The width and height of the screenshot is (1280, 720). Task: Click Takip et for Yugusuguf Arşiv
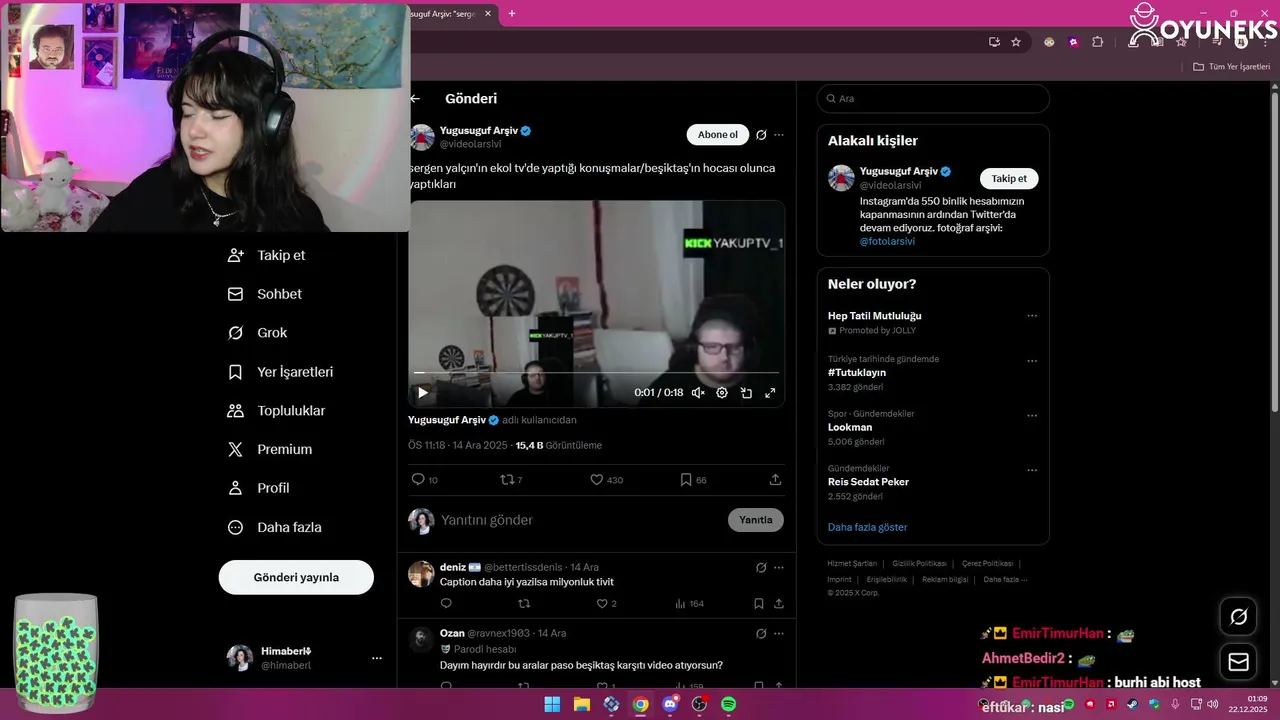click(x=1009, y=178)
